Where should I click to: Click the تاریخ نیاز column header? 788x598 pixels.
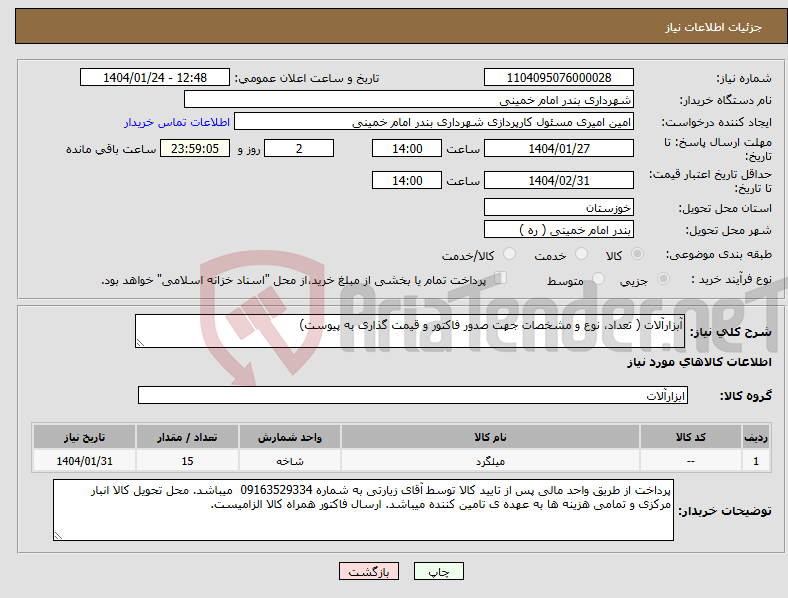coord(84,437)
